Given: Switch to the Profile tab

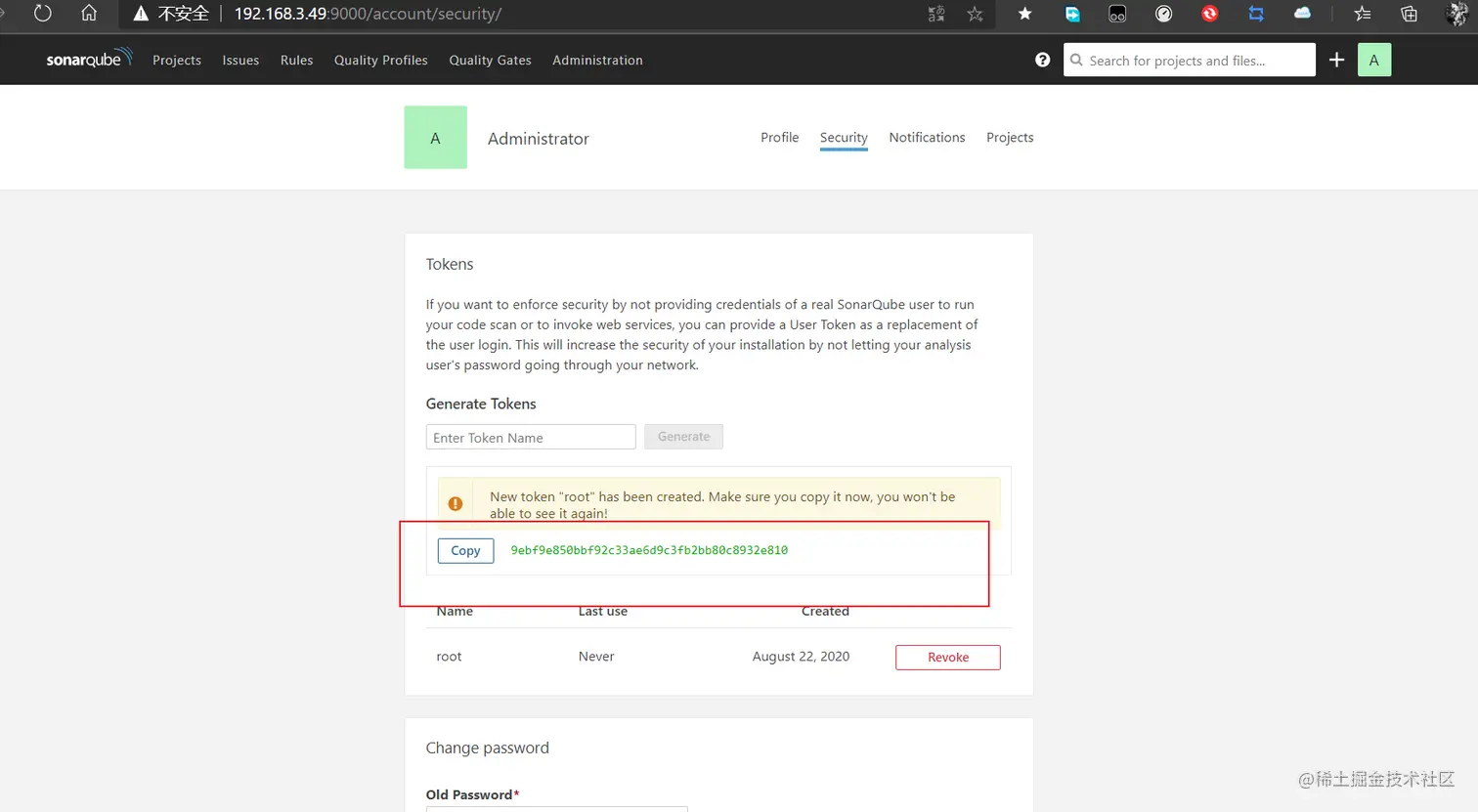Looking at the screenshot, I should point(779,138).
